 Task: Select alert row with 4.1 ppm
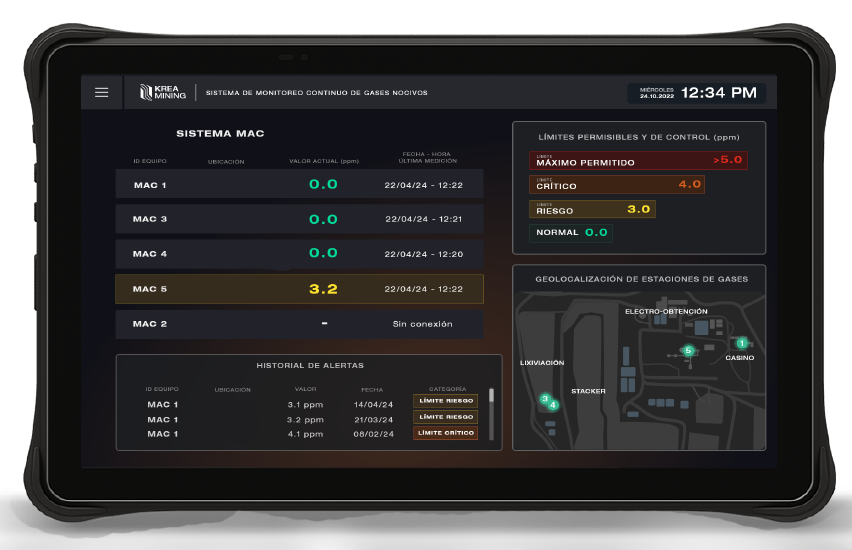tap(312, 434)
